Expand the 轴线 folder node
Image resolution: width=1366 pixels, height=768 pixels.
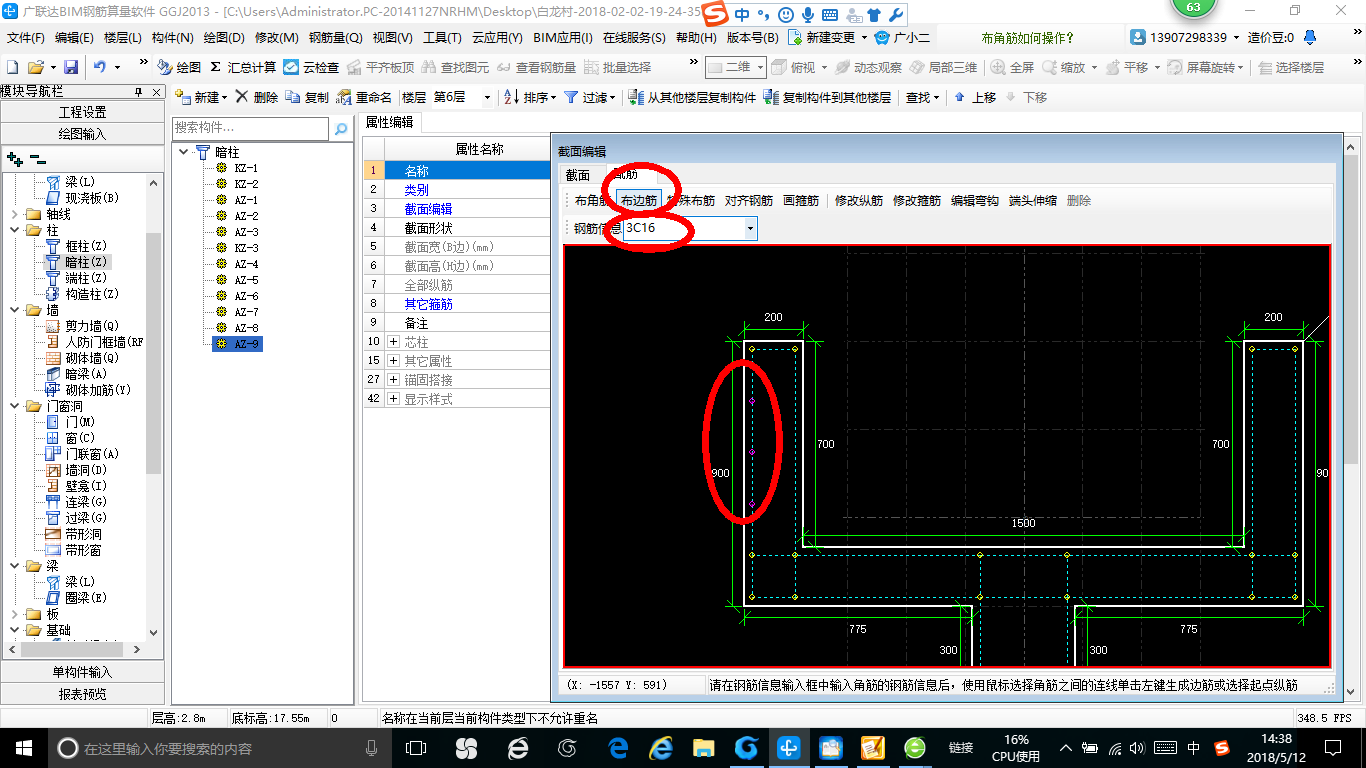pyautogui.click(x=13, y=214)
